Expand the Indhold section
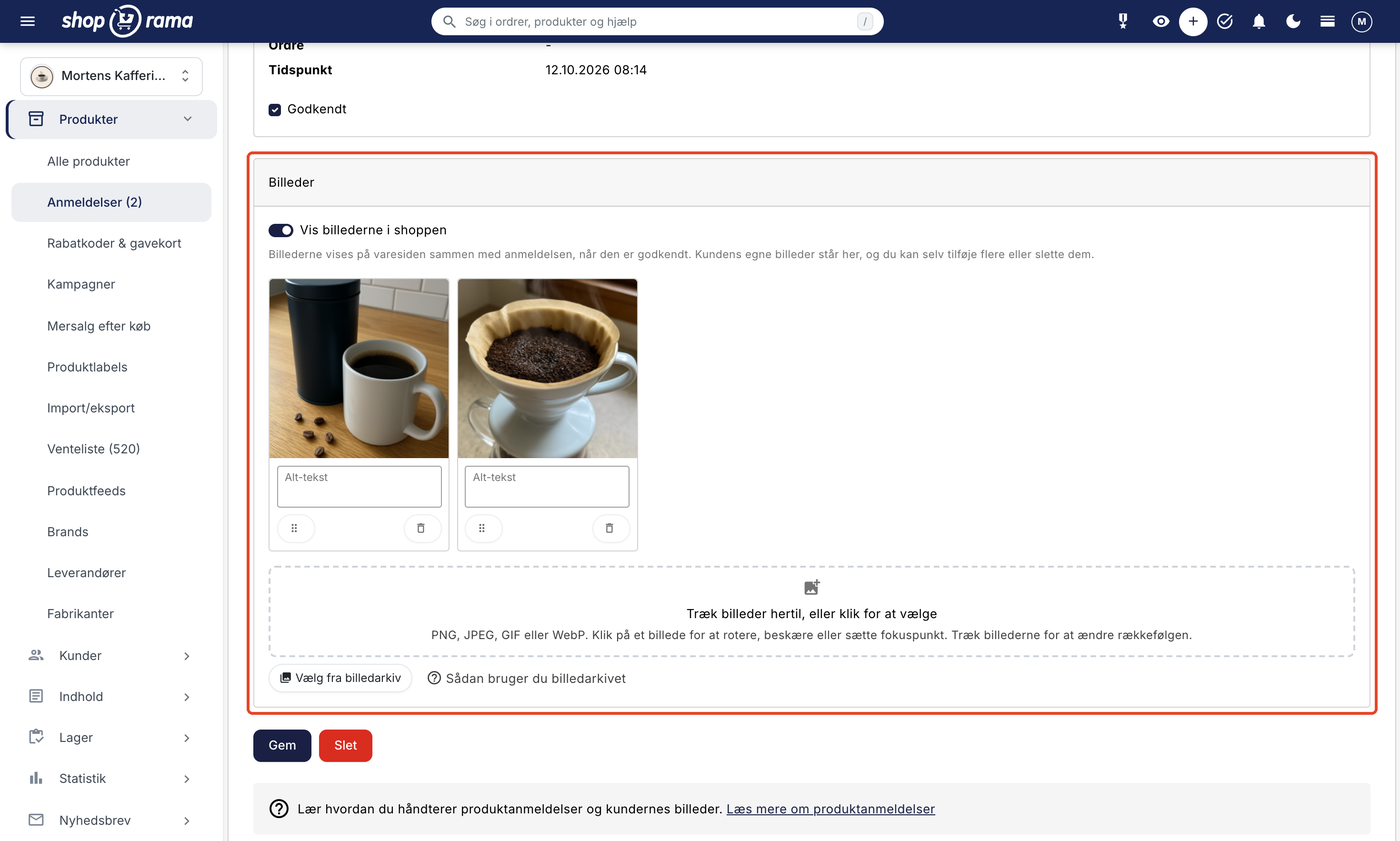 [186, 697]
